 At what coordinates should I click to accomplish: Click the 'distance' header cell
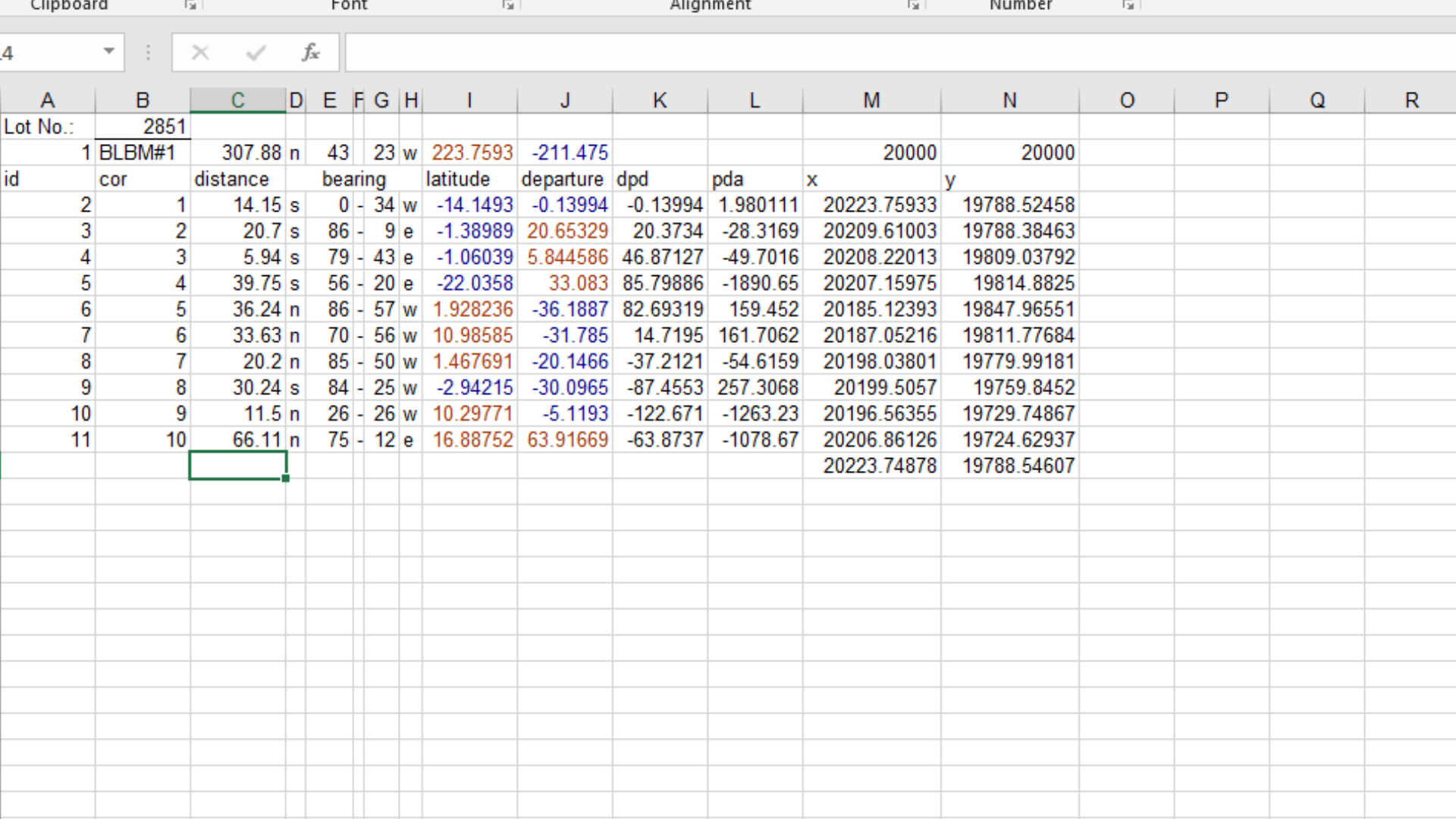237,179
